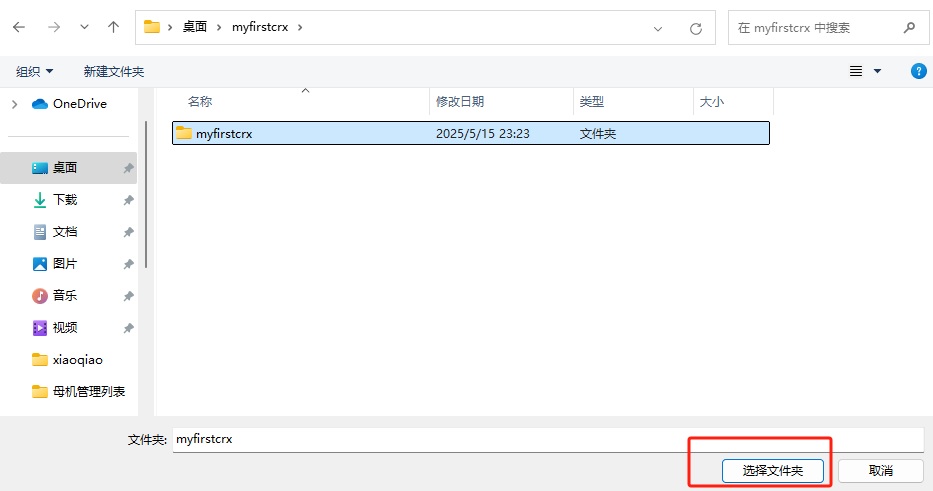Unpin Desktop from quick access
This screenshot has width=933, height=491.
pyautogui.click(x=128, y=169)
